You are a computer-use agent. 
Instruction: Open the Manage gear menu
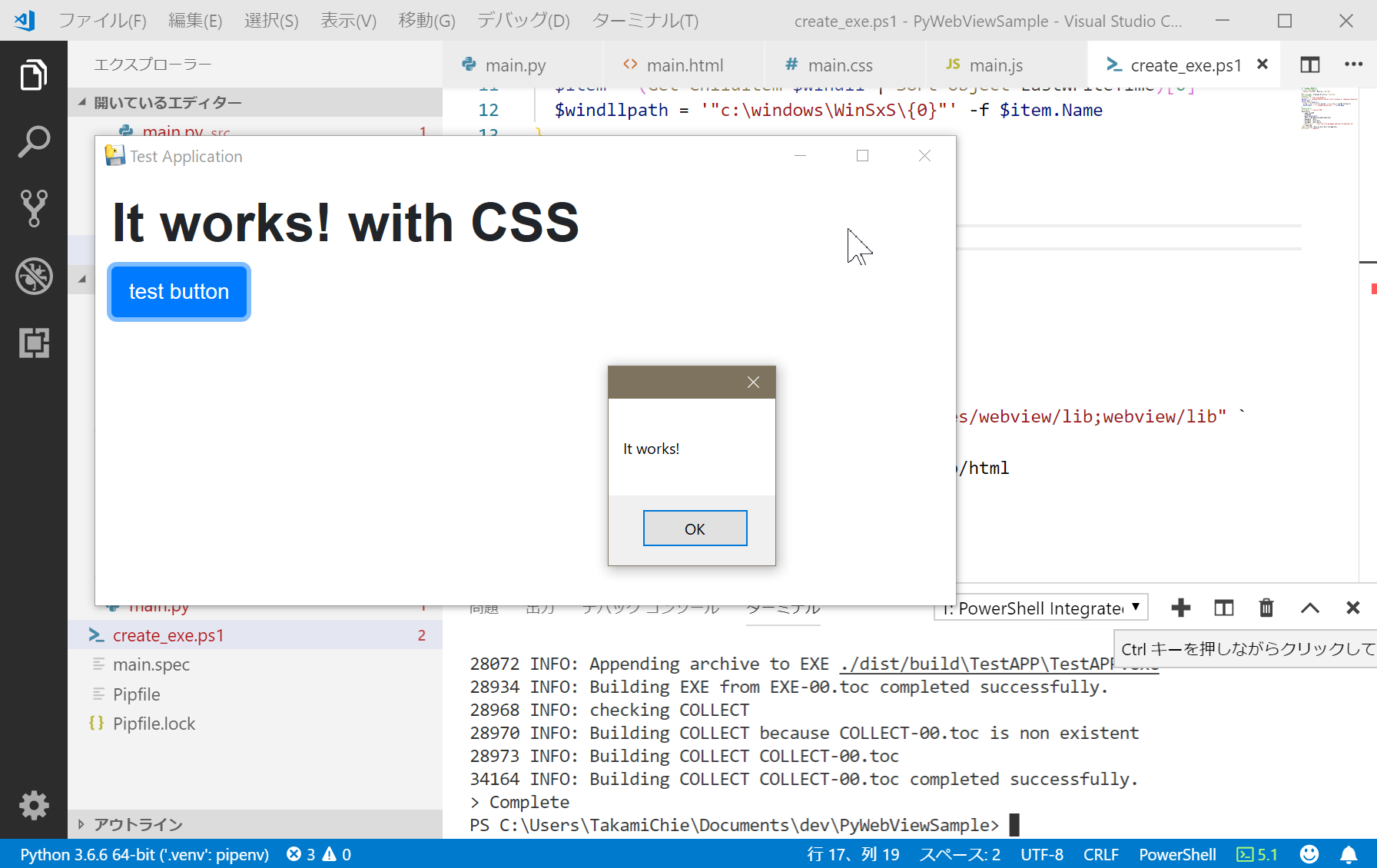pyautogui.click(x=33, y=806)
